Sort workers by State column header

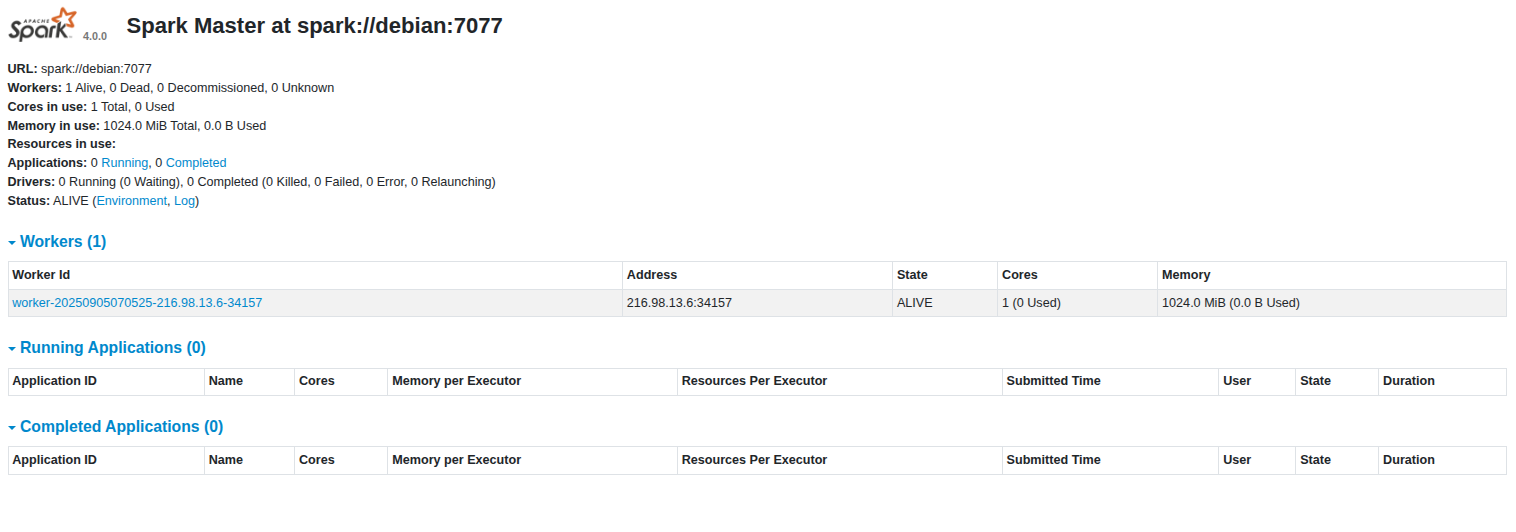point(912,275)
